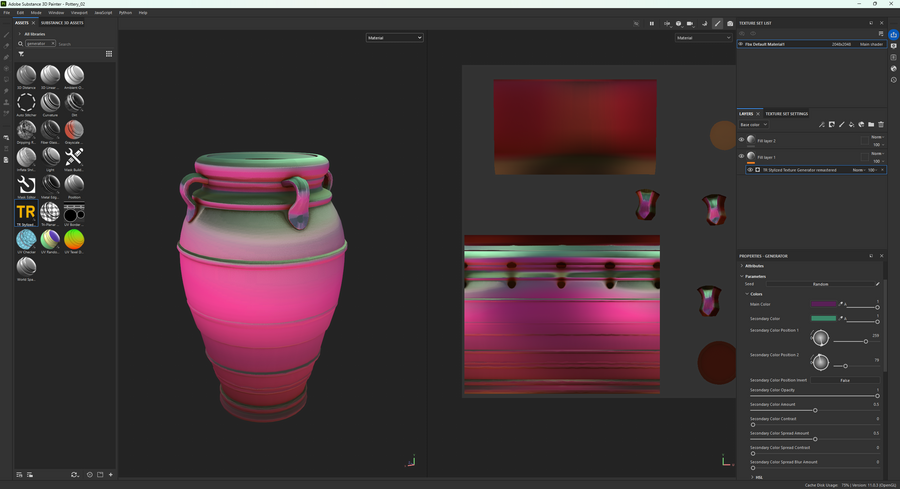Switch to Texture Set Settings tab
Viewport: 900px width, 489px height.
tap(786, 114)
